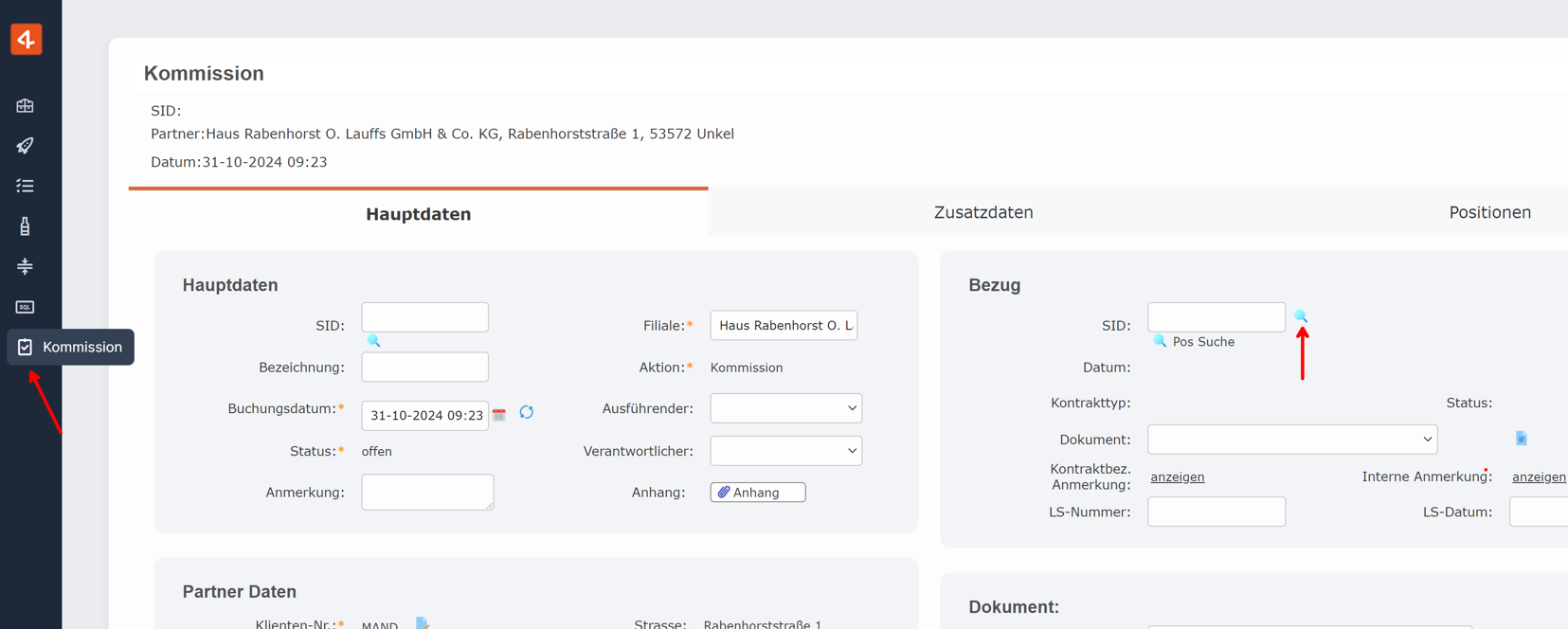Click the Pos Suche magnifier icon

tap(1160, 341)
